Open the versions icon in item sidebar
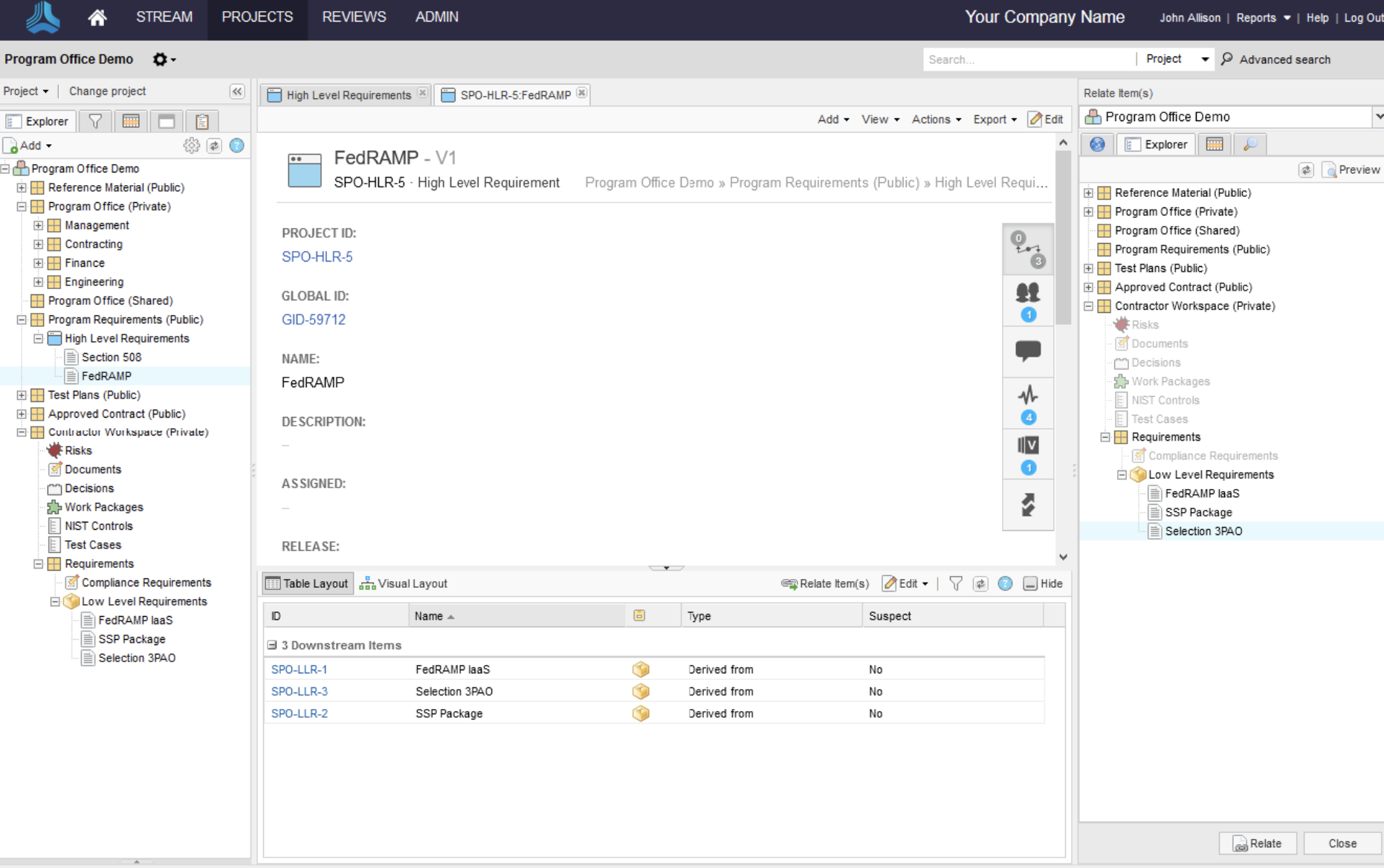 coord(1027,446)
